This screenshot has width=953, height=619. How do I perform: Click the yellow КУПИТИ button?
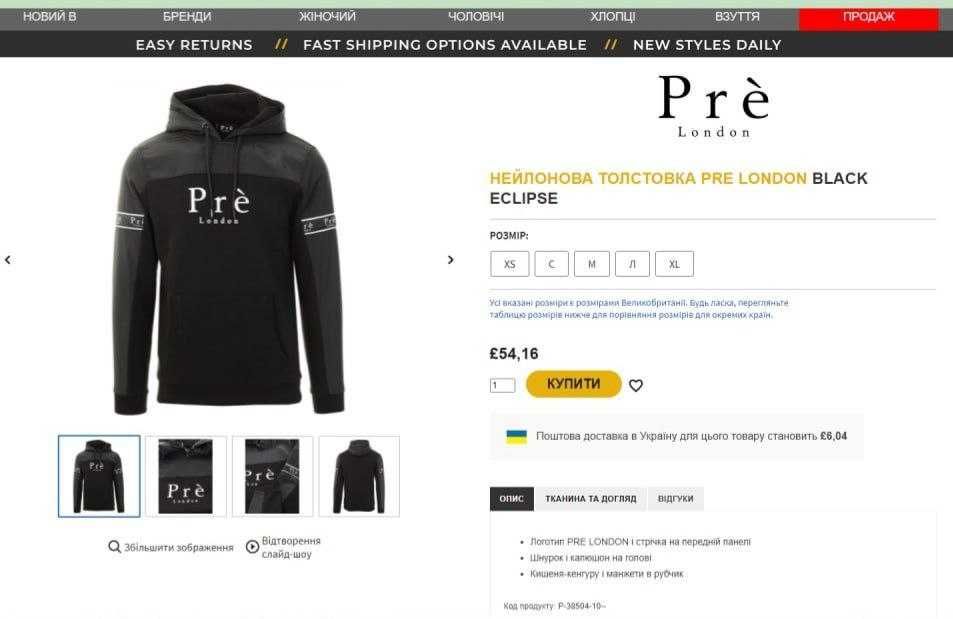click(573, 384)
